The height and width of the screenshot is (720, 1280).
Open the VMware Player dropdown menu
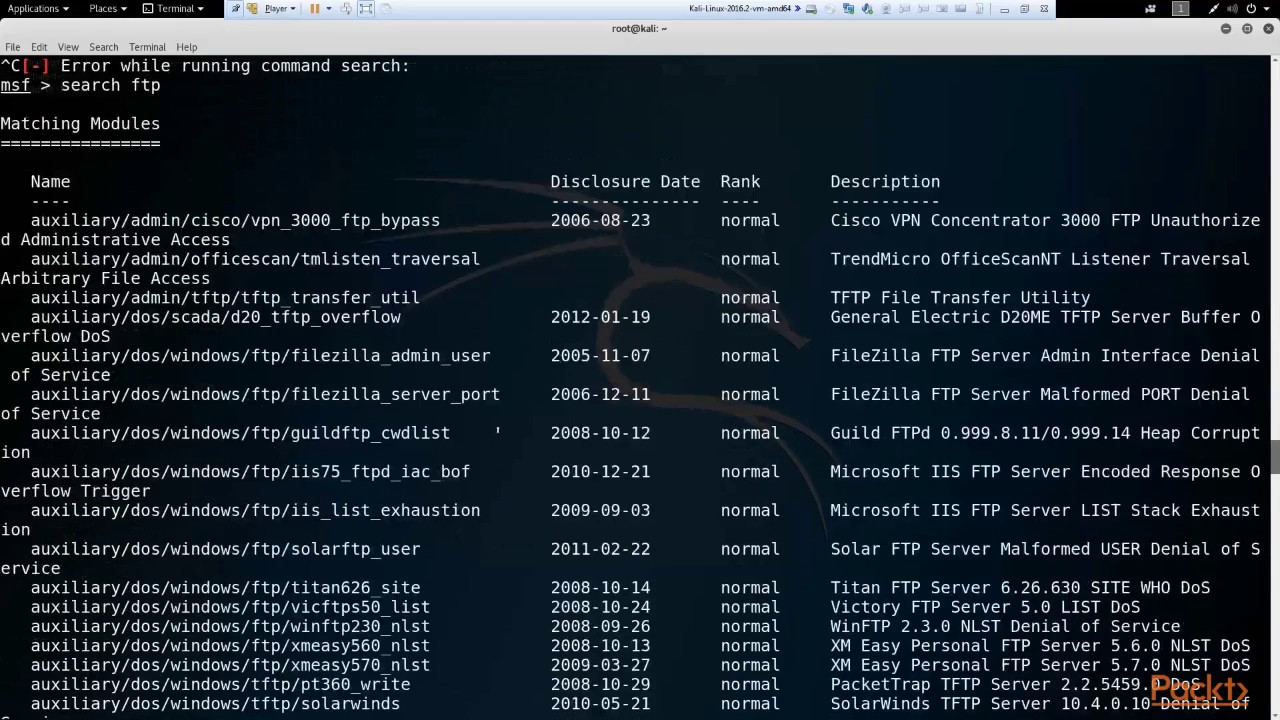tap(280, 8)
